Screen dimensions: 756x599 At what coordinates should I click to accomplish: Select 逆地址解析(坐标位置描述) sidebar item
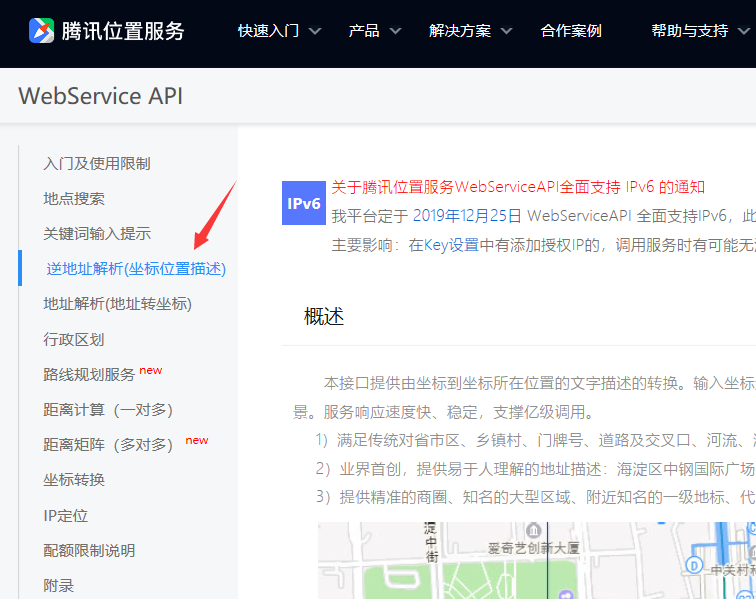pyautogui.click(x=136, y=269)
